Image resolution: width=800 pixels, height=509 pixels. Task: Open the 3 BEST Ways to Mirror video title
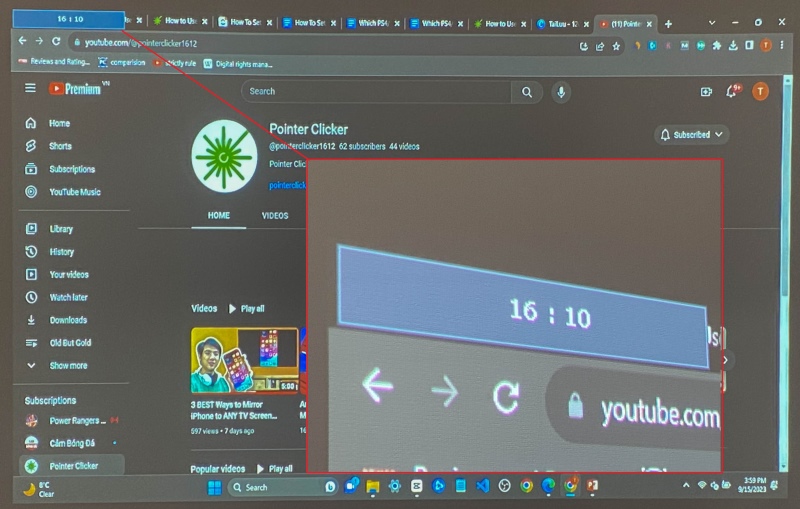pos(234,410)
